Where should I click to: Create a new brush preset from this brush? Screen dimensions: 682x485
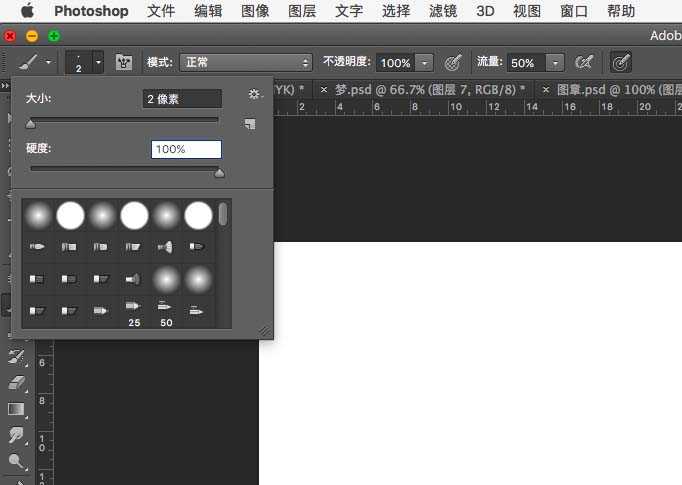tap(250, 124)
